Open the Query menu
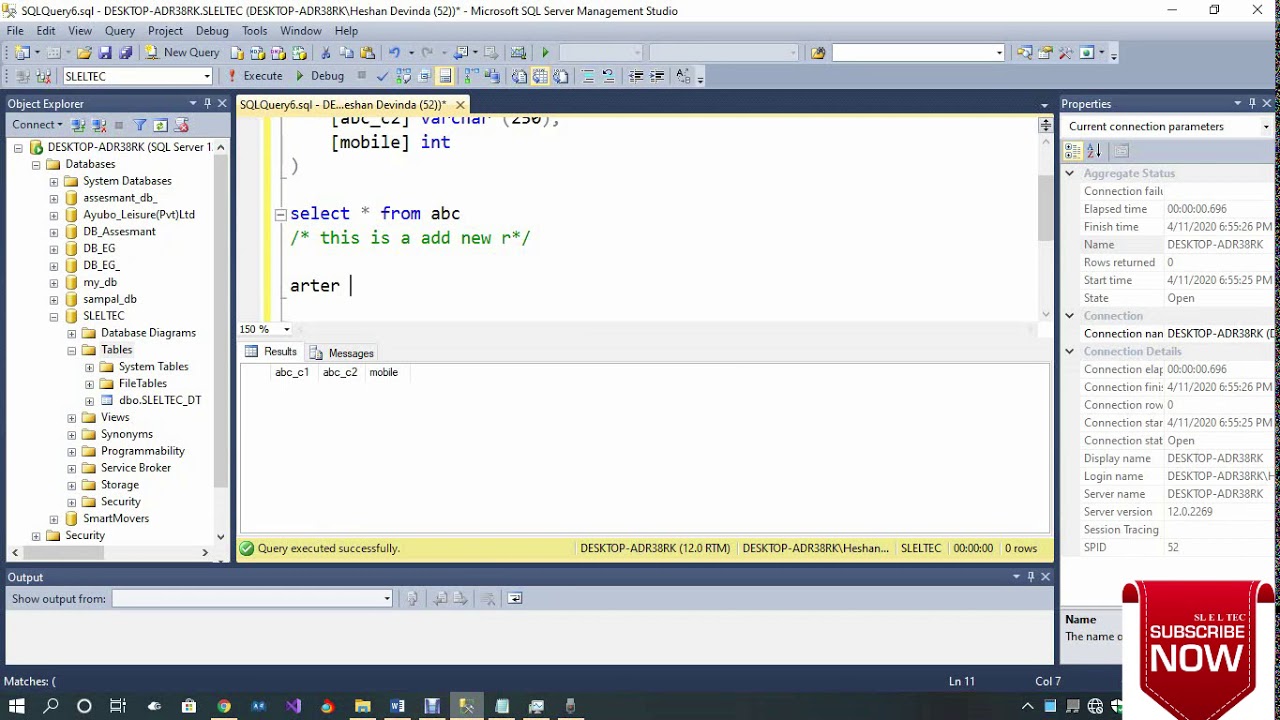 (120, 31)
